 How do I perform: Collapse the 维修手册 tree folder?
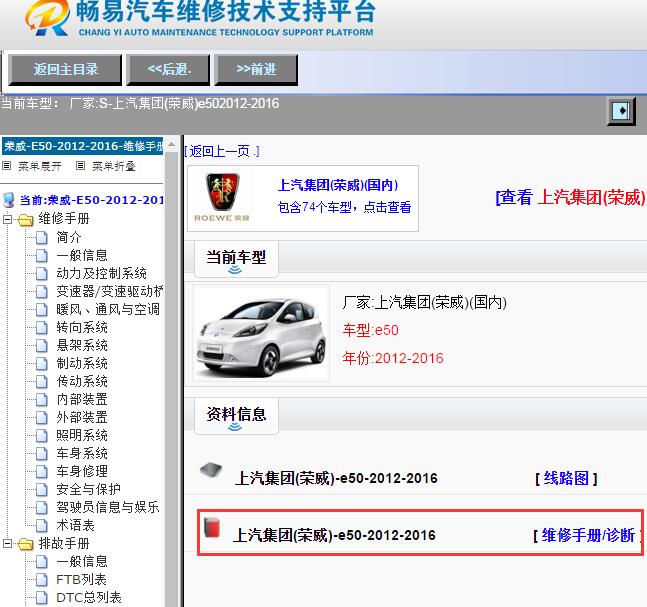[x=7, y=219]
